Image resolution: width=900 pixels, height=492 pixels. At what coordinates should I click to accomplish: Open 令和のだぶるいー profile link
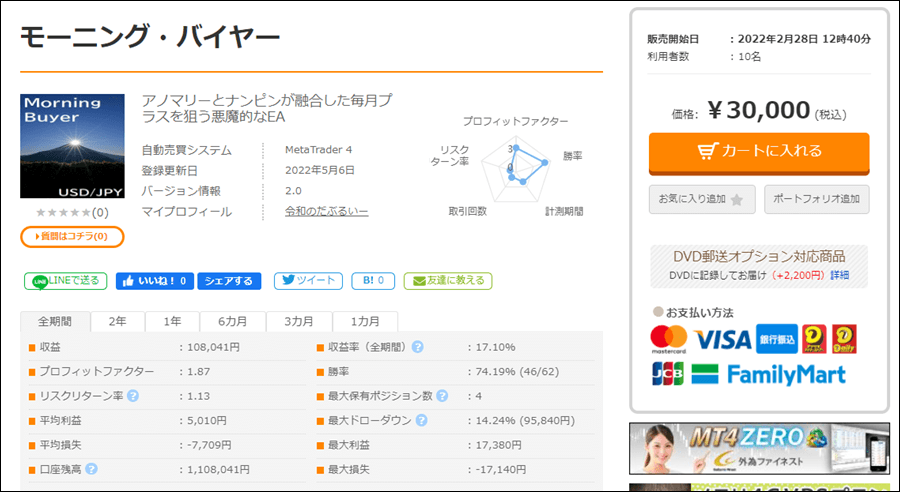click(x=326, y=212)
